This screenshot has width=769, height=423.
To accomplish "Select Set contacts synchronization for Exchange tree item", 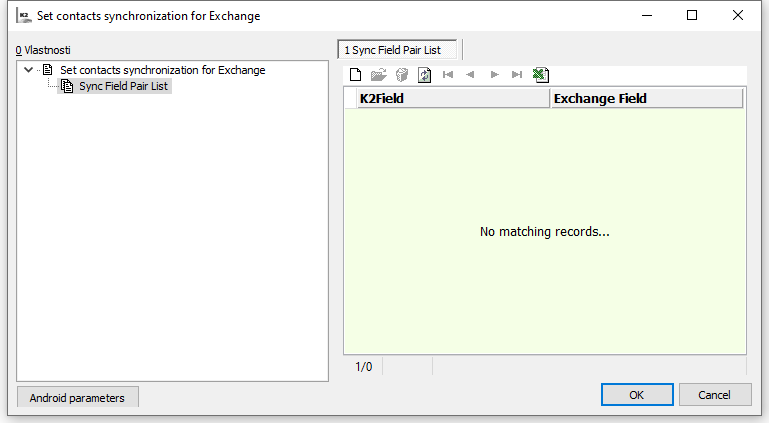I will point(162,70).
